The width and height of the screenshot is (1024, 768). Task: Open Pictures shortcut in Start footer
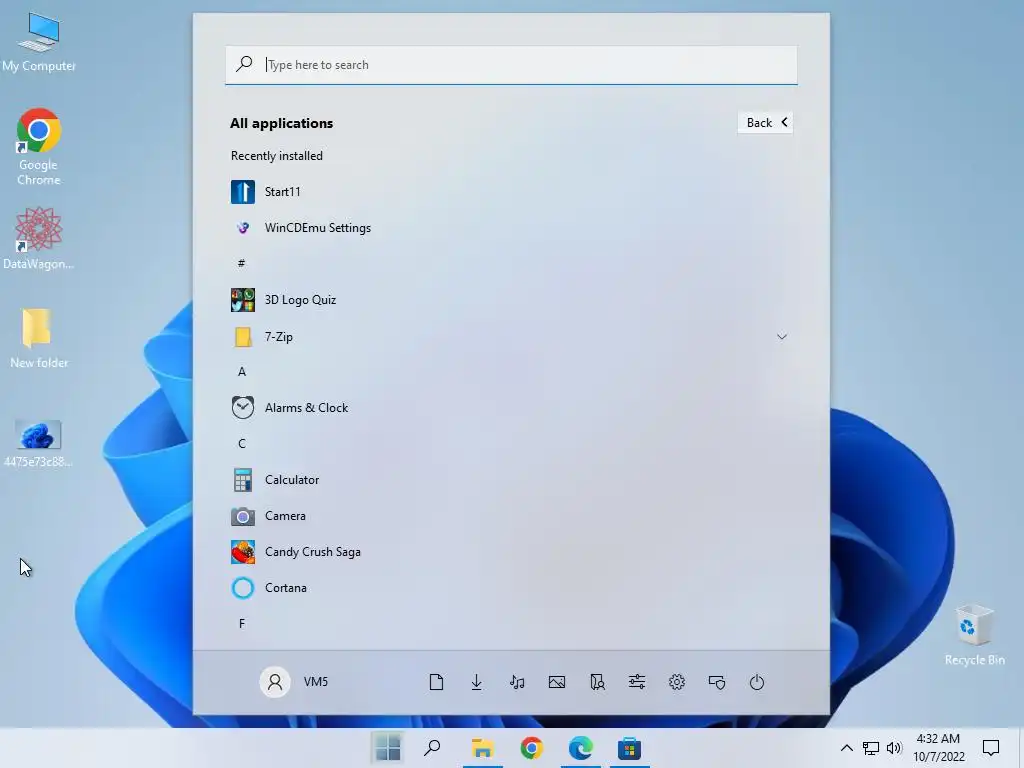[557, 682]
